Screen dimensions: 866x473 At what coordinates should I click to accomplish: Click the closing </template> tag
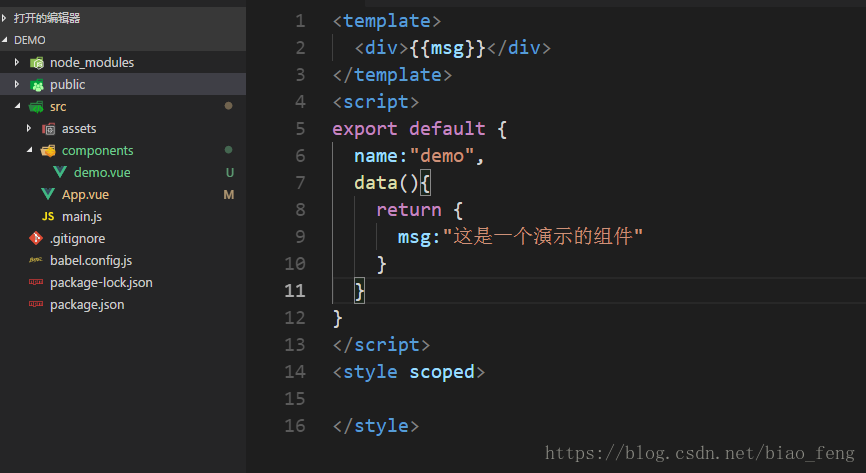coord(392,75)
